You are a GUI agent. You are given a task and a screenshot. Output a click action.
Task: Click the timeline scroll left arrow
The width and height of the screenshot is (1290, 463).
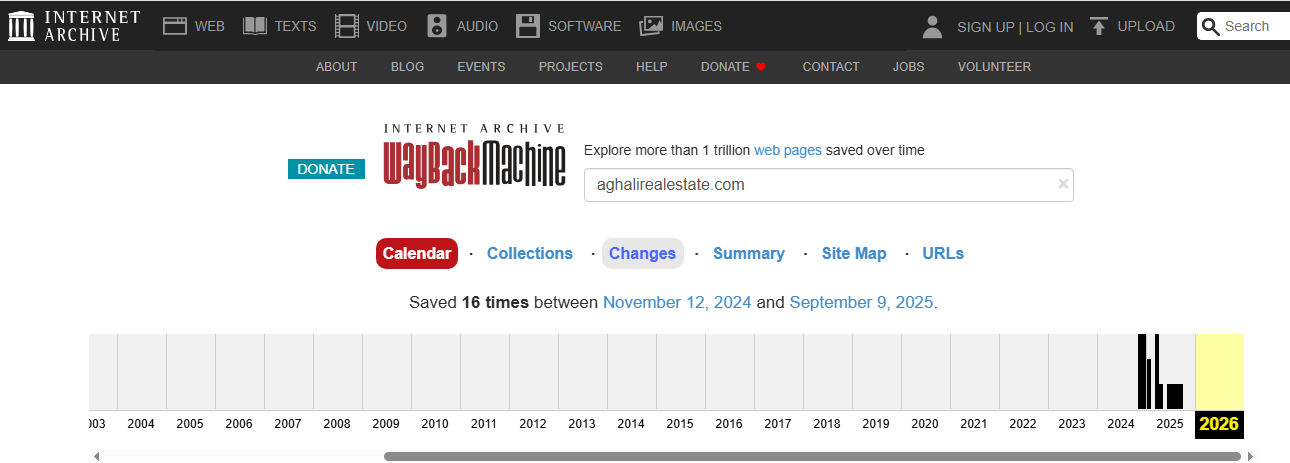(97, 456)
